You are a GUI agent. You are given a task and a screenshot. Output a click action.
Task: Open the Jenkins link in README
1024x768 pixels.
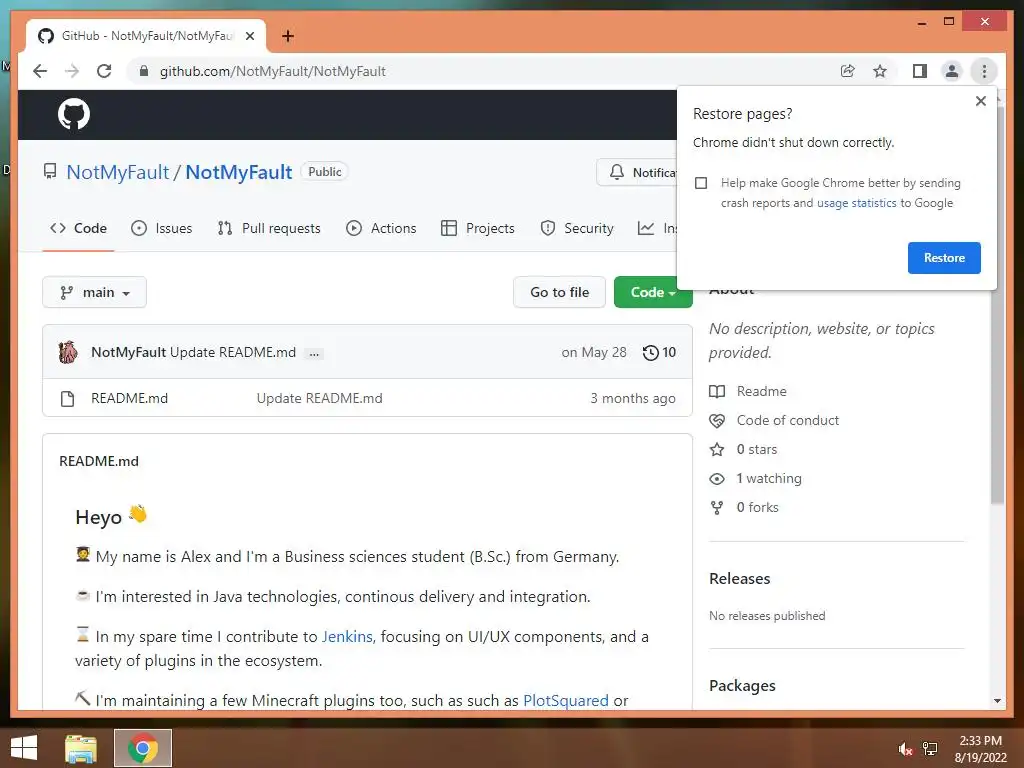(x=348, y=637)
